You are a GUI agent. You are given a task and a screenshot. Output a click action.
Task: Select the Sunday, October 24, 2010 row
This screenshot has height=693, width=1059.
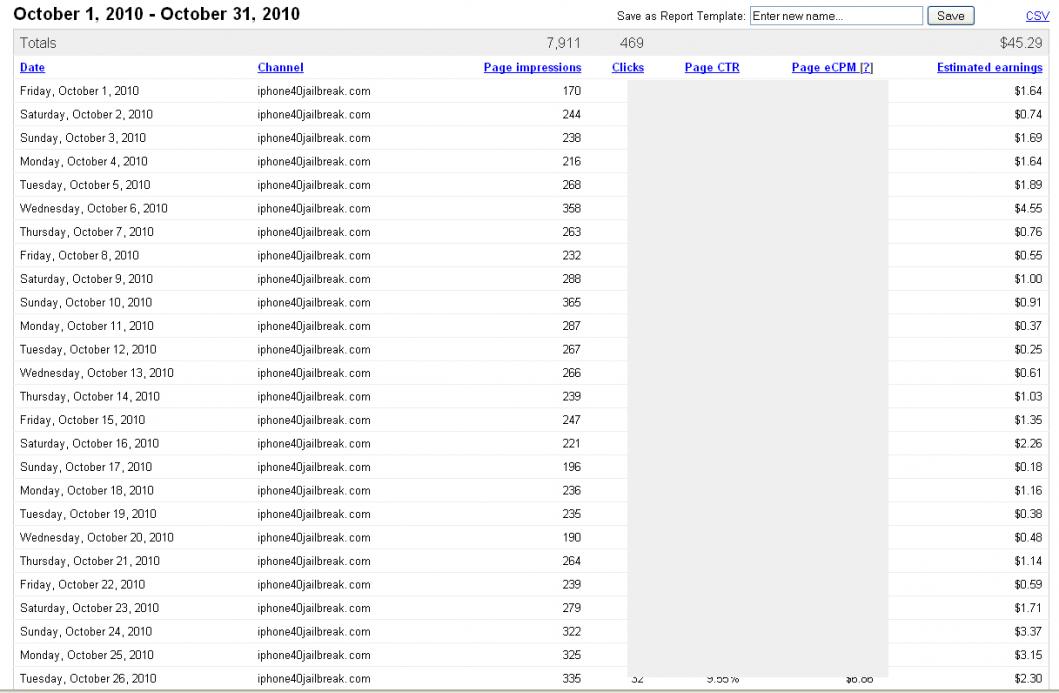531,632
